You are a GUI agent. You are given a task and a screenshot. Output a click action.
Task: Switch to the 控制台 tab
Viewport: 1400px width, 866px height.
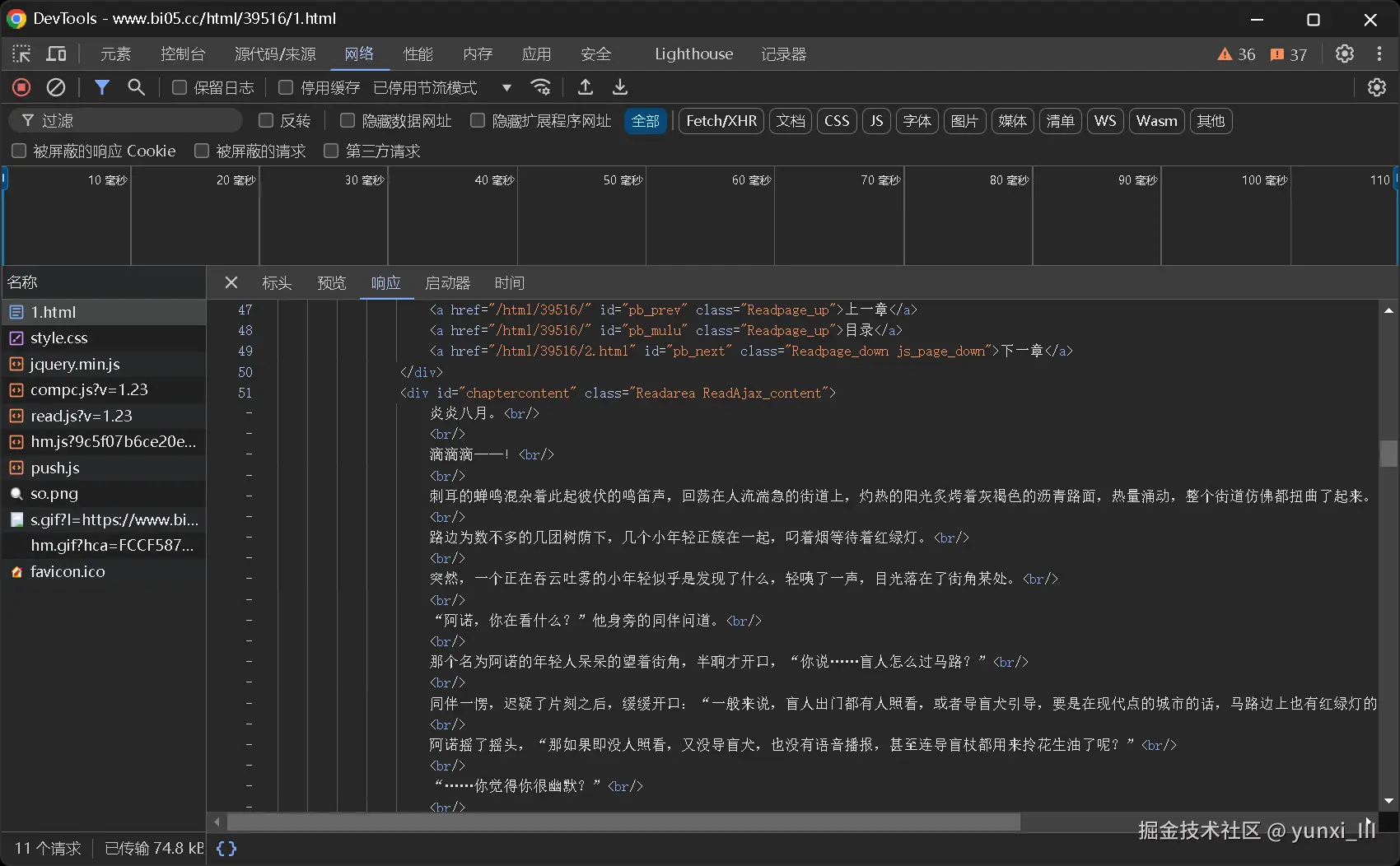183,54
